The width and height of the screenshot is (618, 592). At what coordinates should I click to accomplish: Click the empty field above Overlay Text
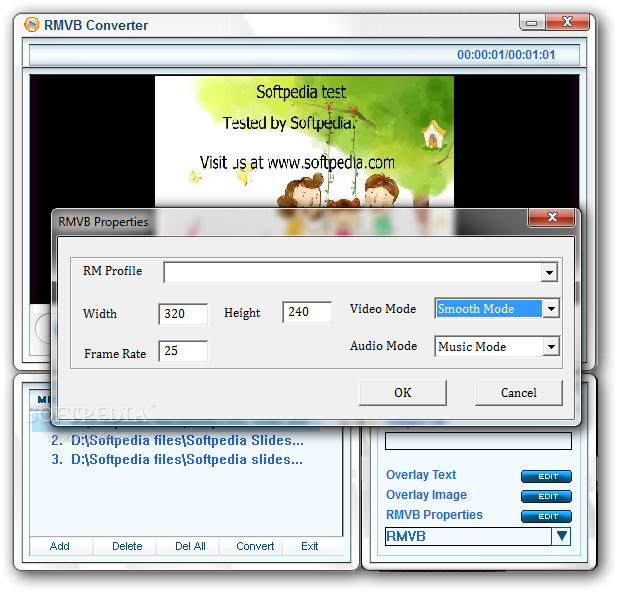(478, 441)
